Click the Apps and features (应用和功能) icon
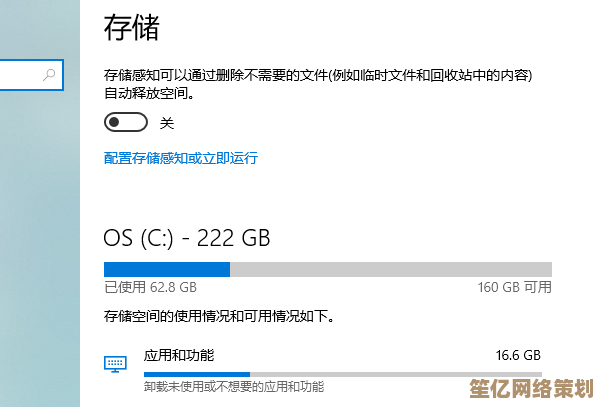 coord(115,363)
